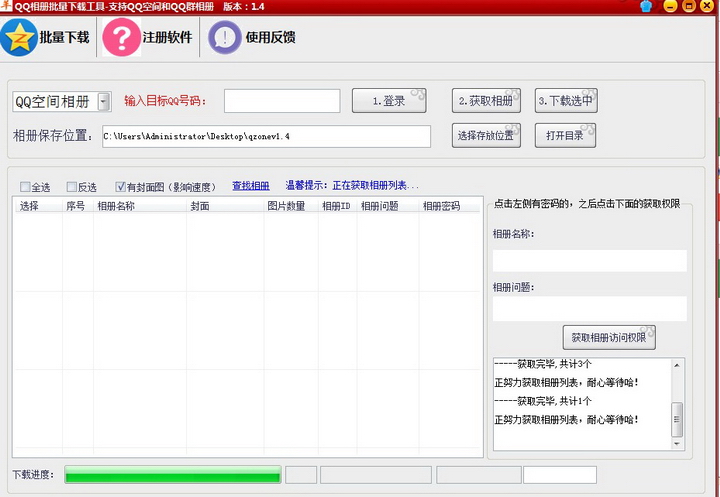Click the album save path field
The height and width of the screenshot is (497, 720).
[266, 136]
